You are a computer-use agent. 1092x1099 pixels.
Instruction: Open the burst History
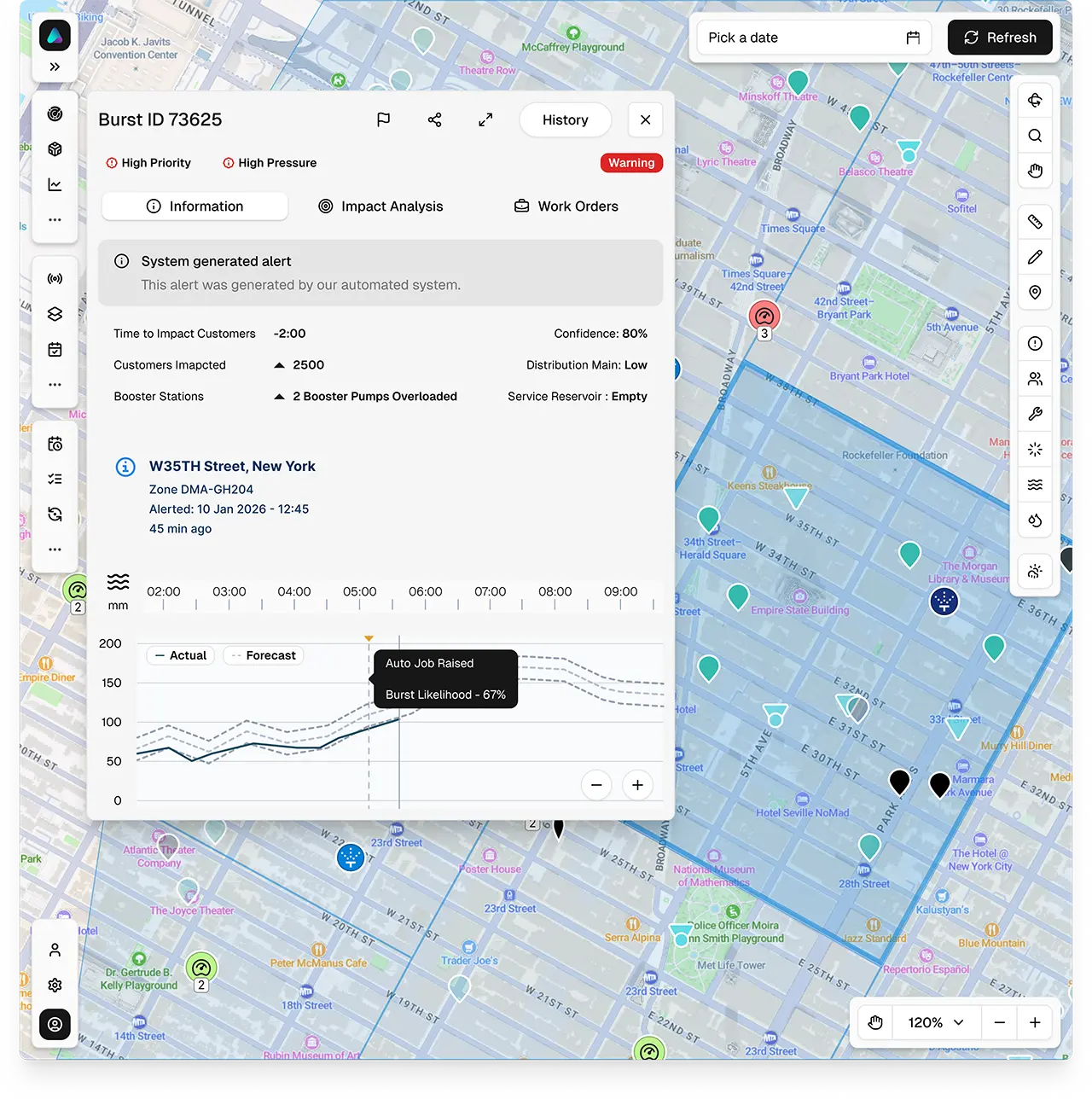point(565,119)
